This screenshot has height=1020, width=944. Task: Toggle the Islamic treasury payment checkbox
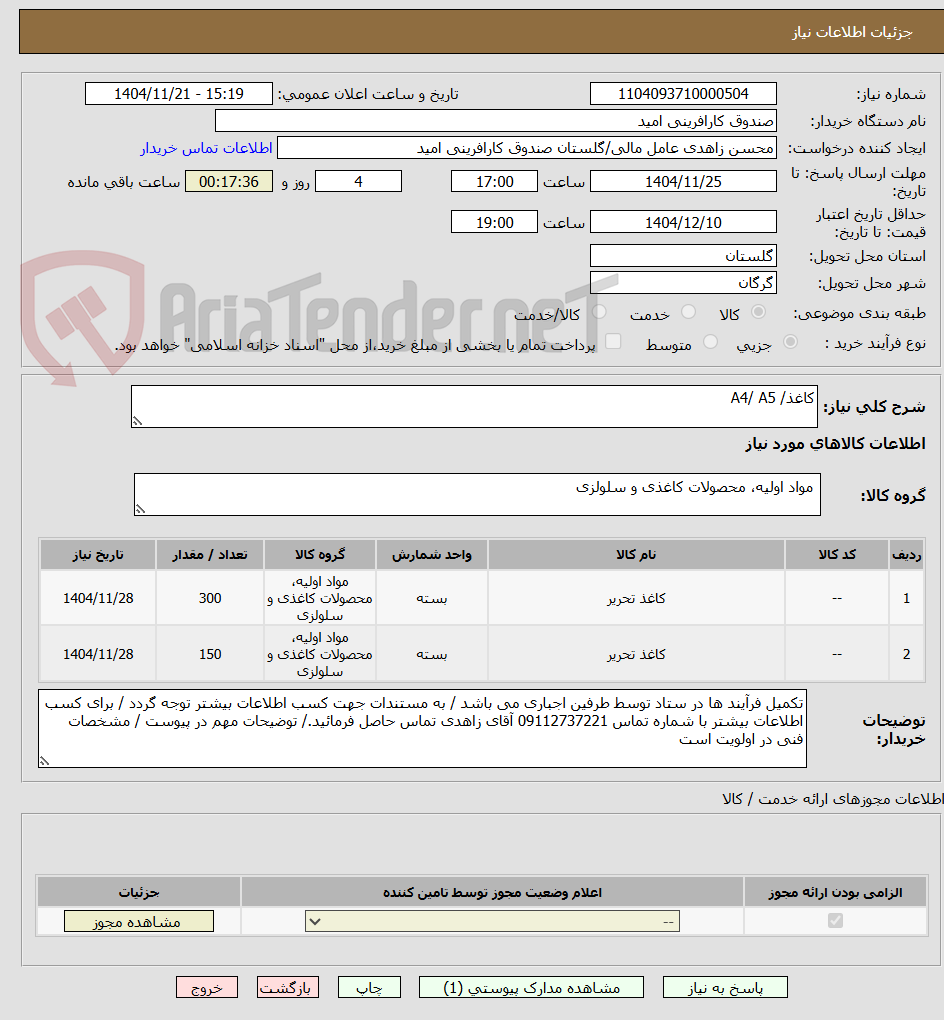pos(613,342)
